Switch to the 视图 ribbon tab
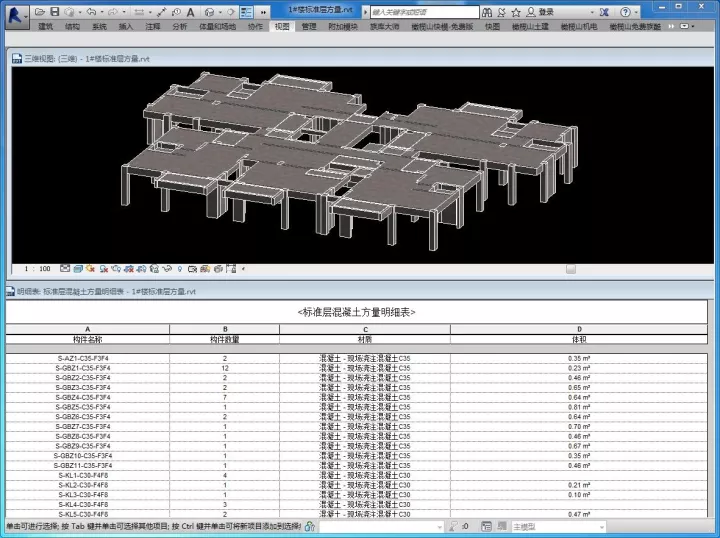The image size is (720, 538). coord(282,27)
